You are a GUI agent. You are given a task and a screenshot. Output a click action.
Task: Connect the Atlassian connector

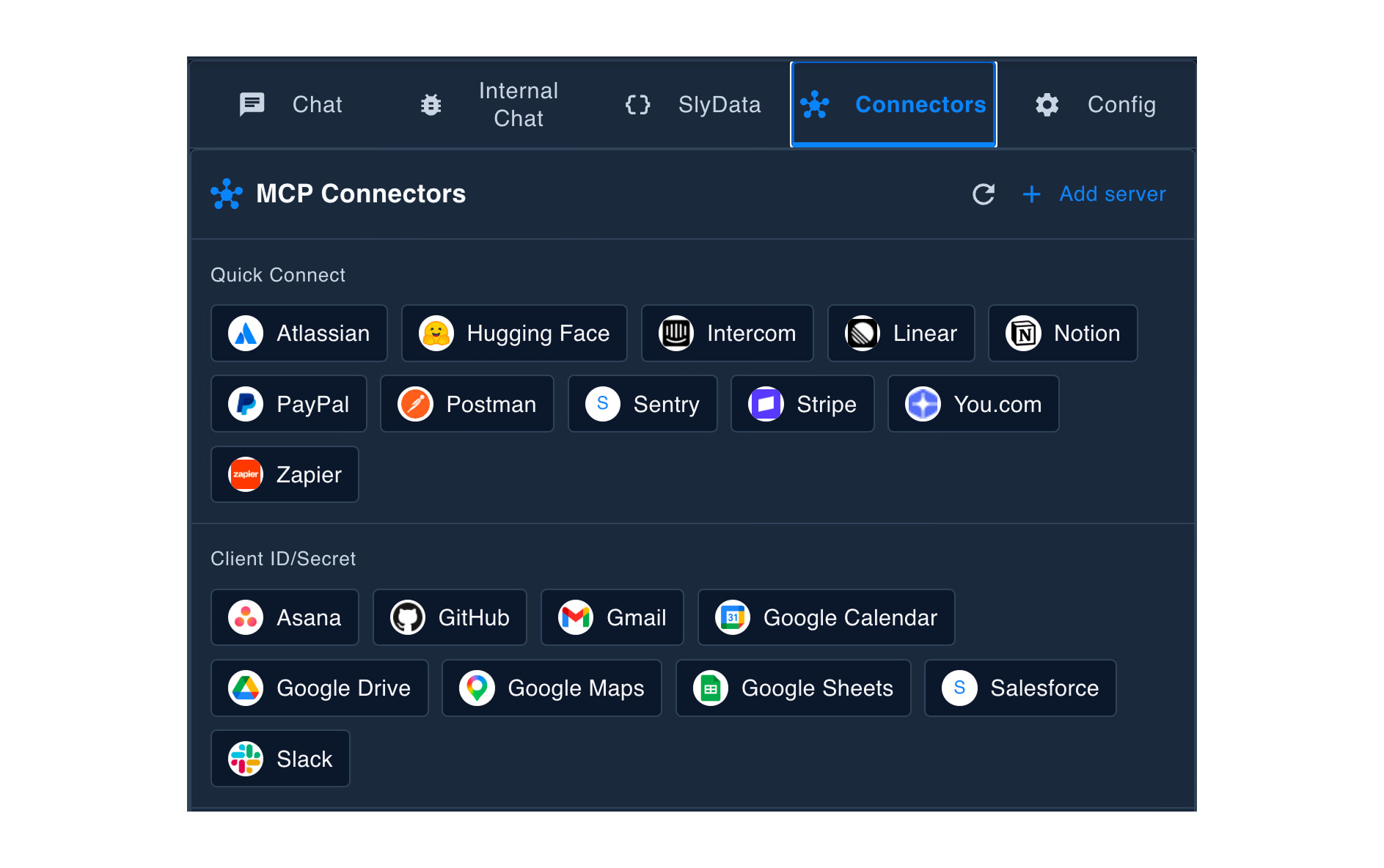[299, 334]
